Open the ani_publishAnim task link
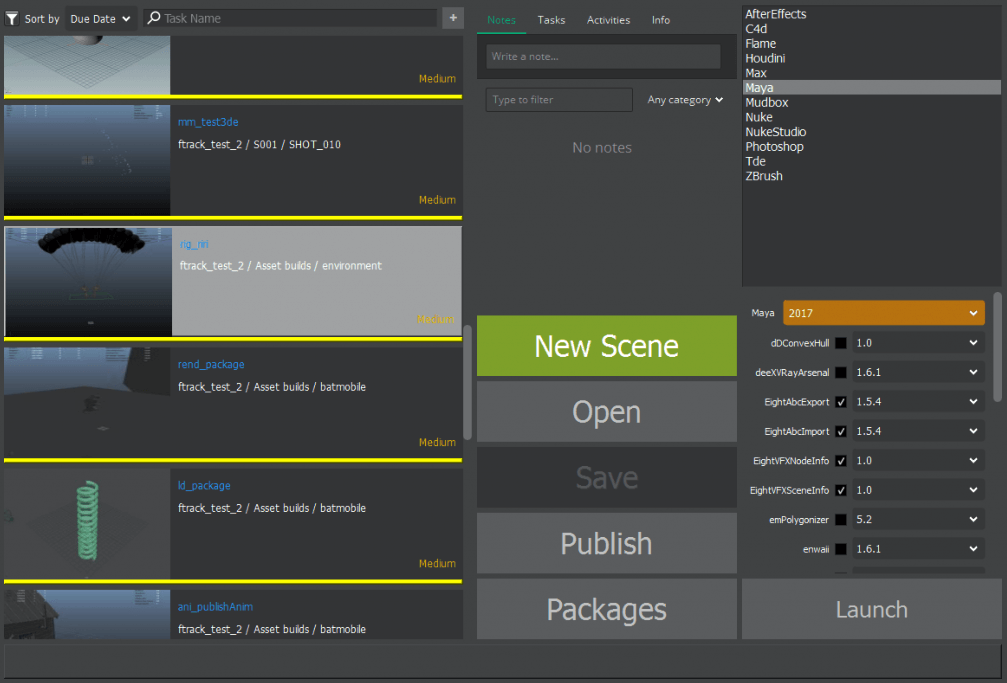This screenshot has width=1007, height=683. [215, 607]
